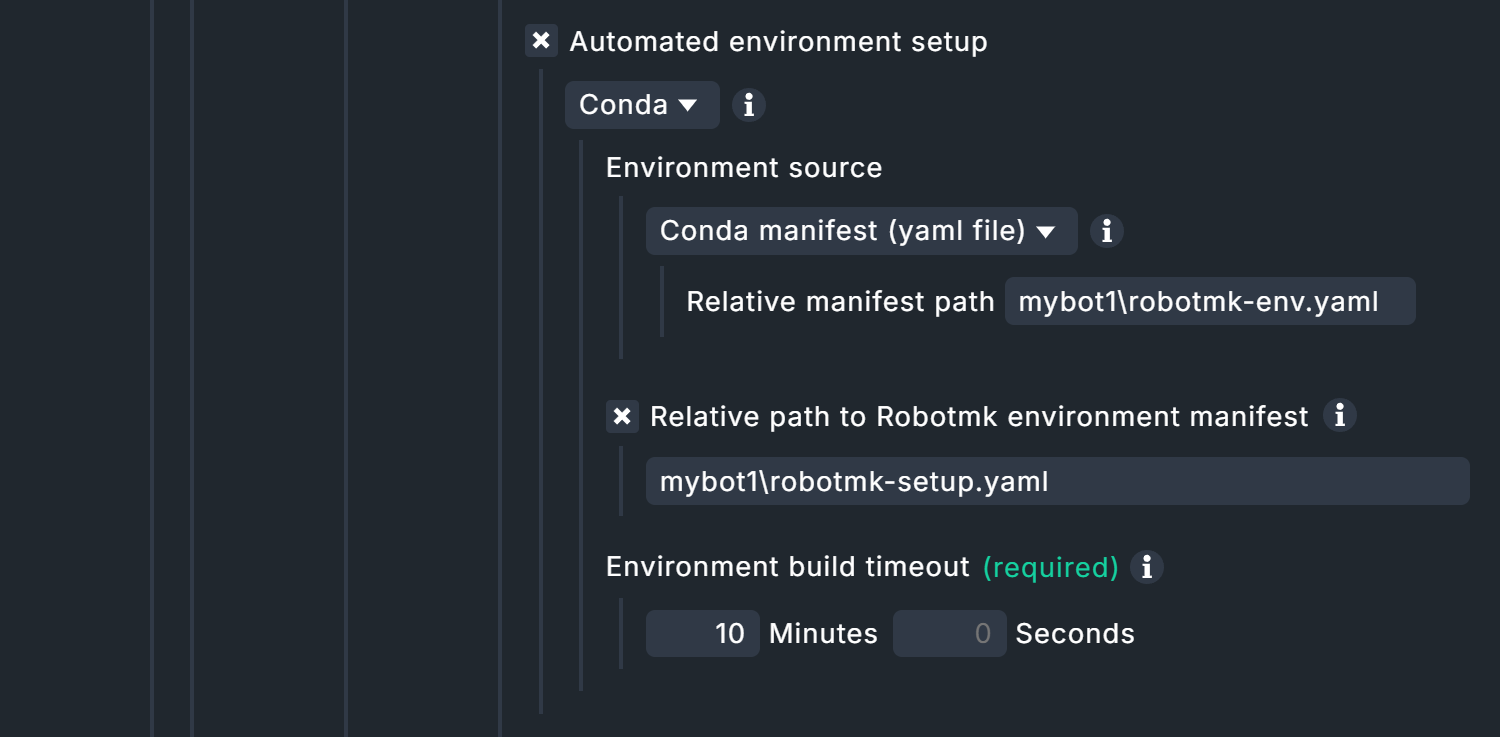Viewport: 1500px width, 737px height.
Task: Click the Environment build timeout label
Action: click(x=787, y=567)
